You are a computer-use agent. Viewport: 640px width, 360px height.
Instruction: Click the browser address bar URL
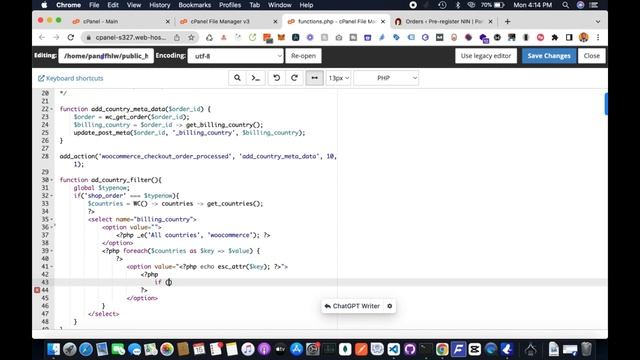pyautogui.click(x=131, y=38)
